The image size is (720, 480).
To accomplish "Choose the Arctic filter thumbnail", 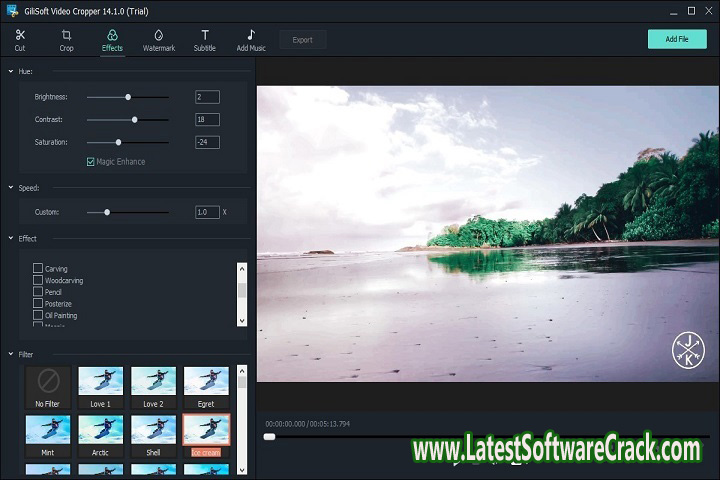I will click(101, 429).
